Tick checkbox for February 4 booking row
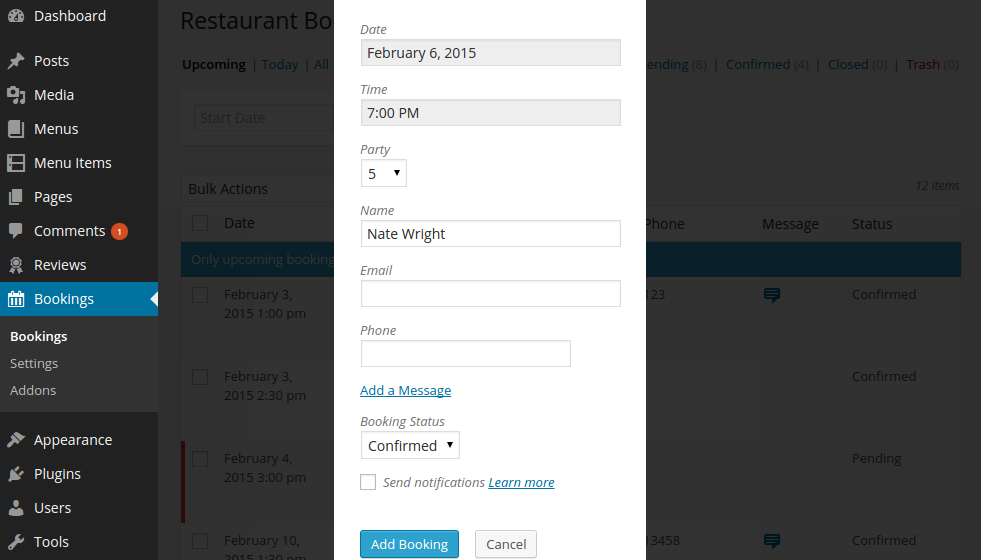 coord(200,459)
